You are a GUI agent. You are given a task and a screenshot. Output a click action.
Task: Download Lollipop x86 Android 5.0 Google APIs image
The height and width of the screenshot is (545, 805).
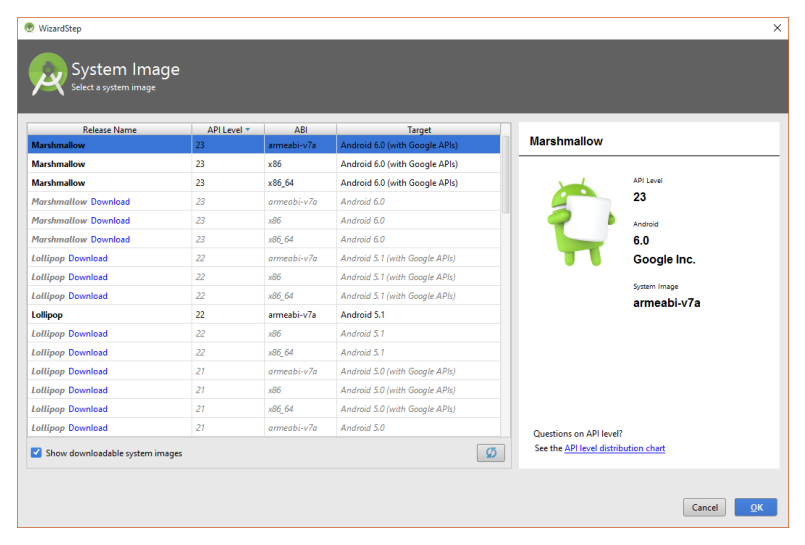(88, 390)
